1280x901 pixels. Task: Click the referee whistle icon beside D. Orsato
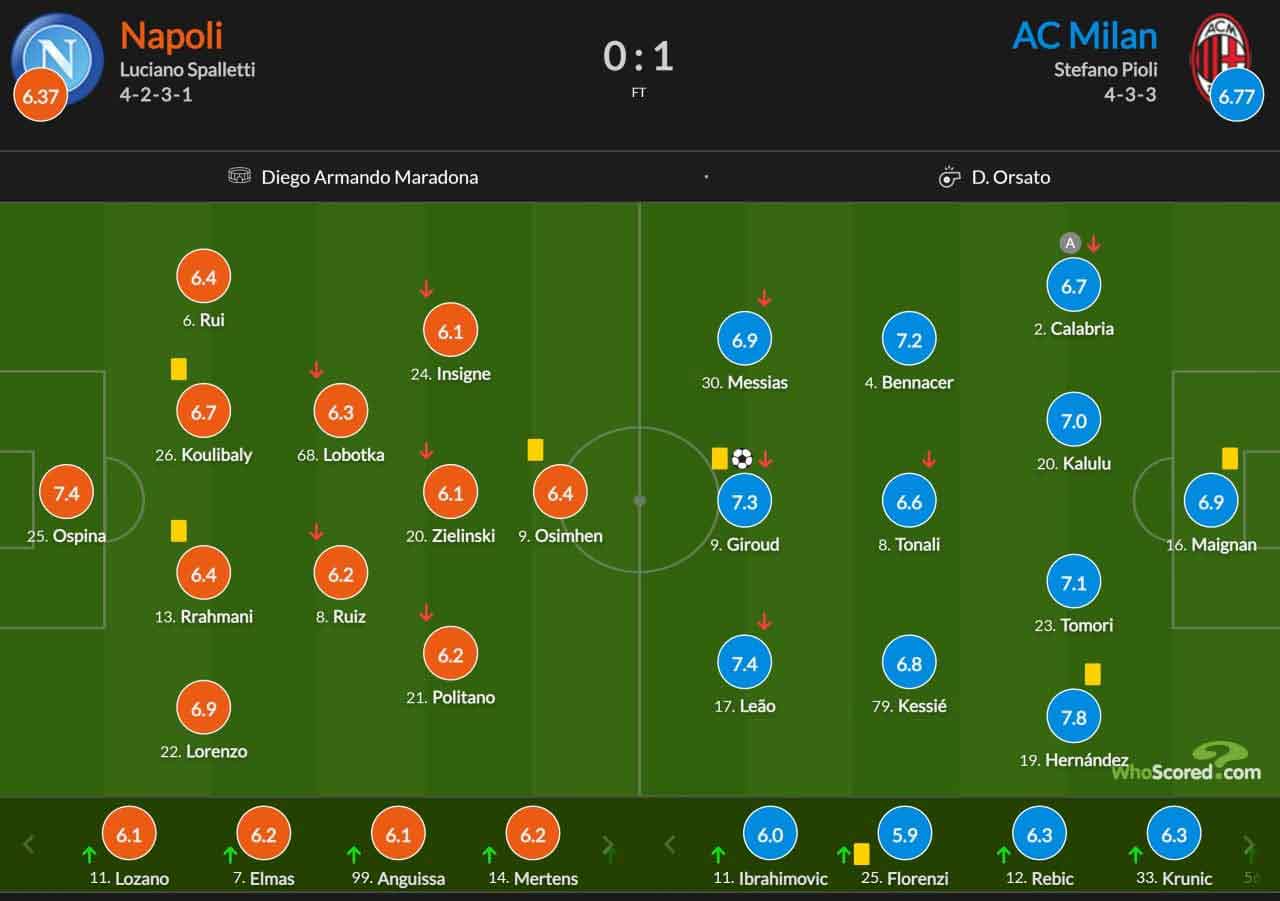pos(949,177)
